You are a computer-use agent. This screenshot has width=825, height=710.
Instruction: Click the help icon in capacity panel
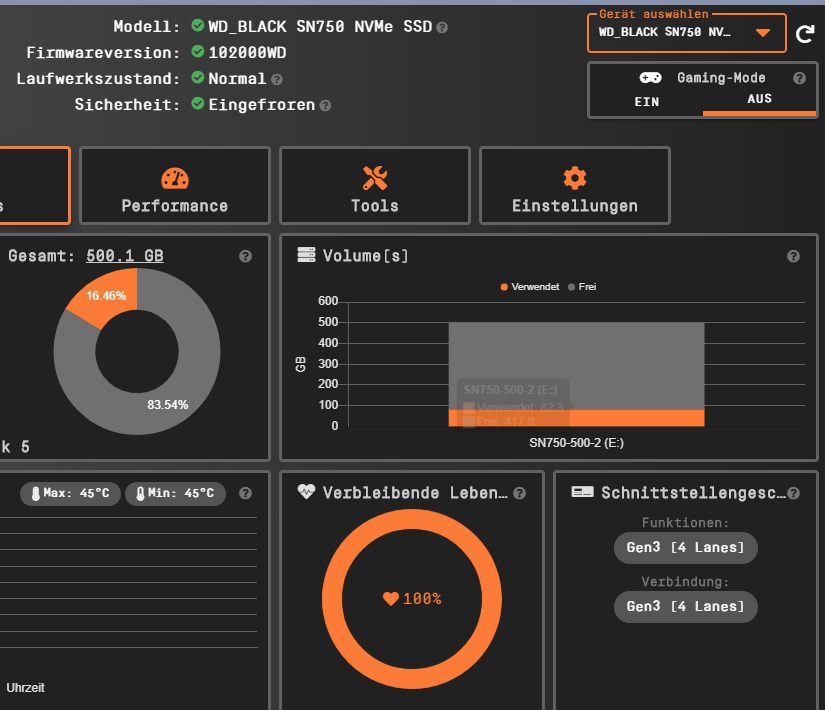point(245,256)
